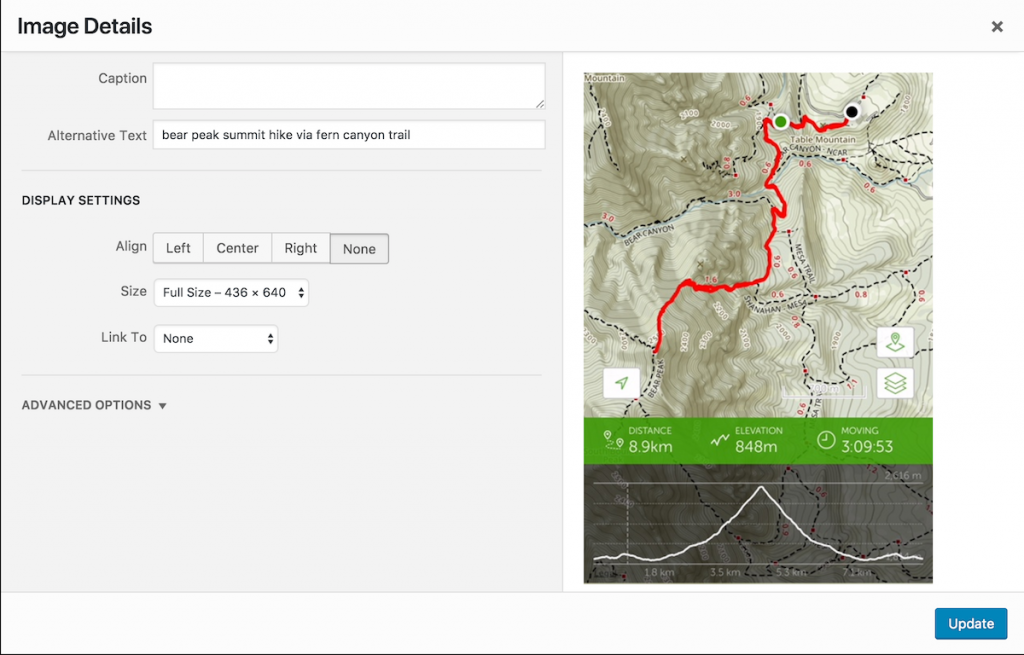Set alignment to Right

click(300, 248)
